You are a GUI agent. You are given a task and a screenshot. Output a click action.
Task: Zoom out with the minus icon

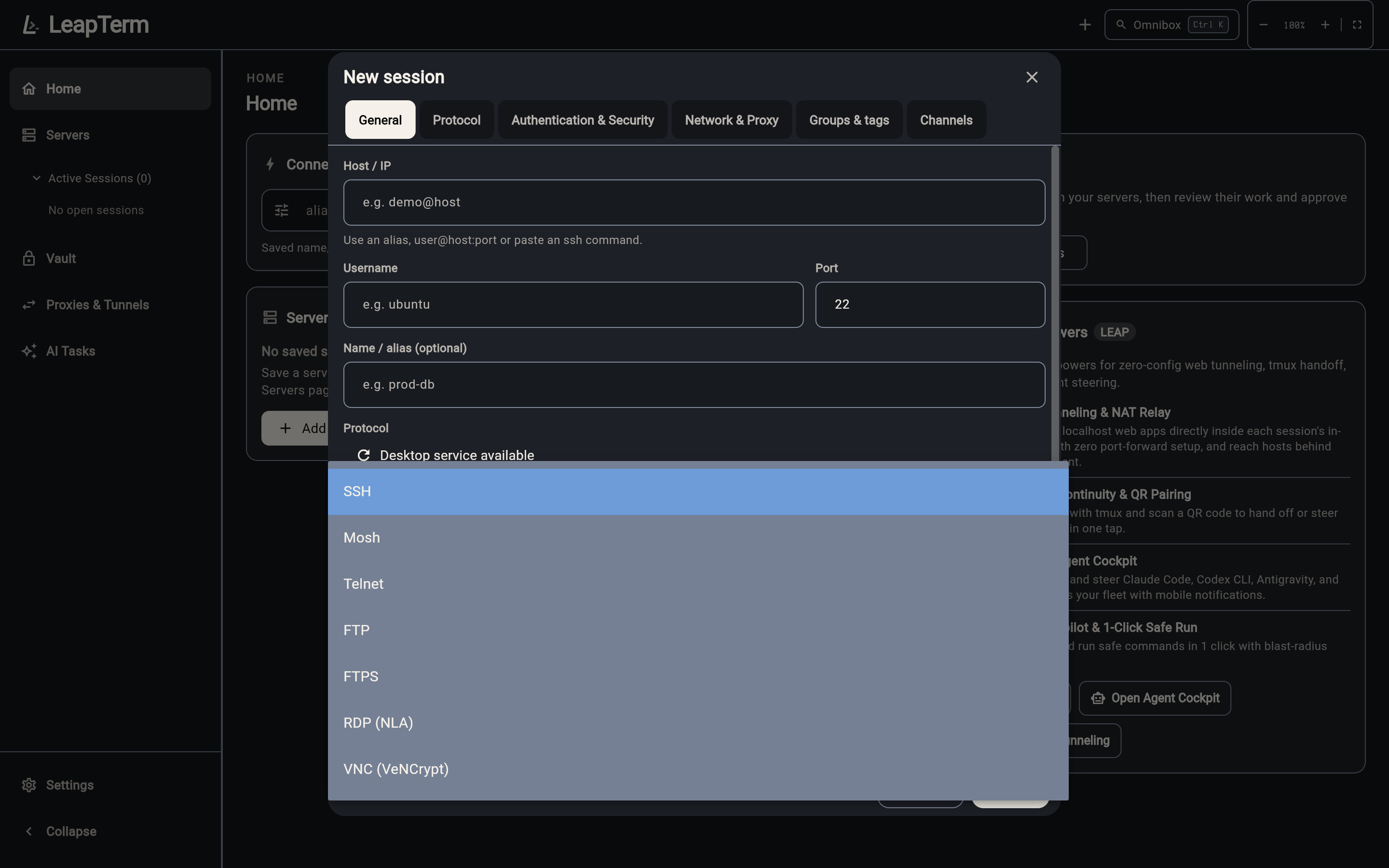(x=1263, y=25)
